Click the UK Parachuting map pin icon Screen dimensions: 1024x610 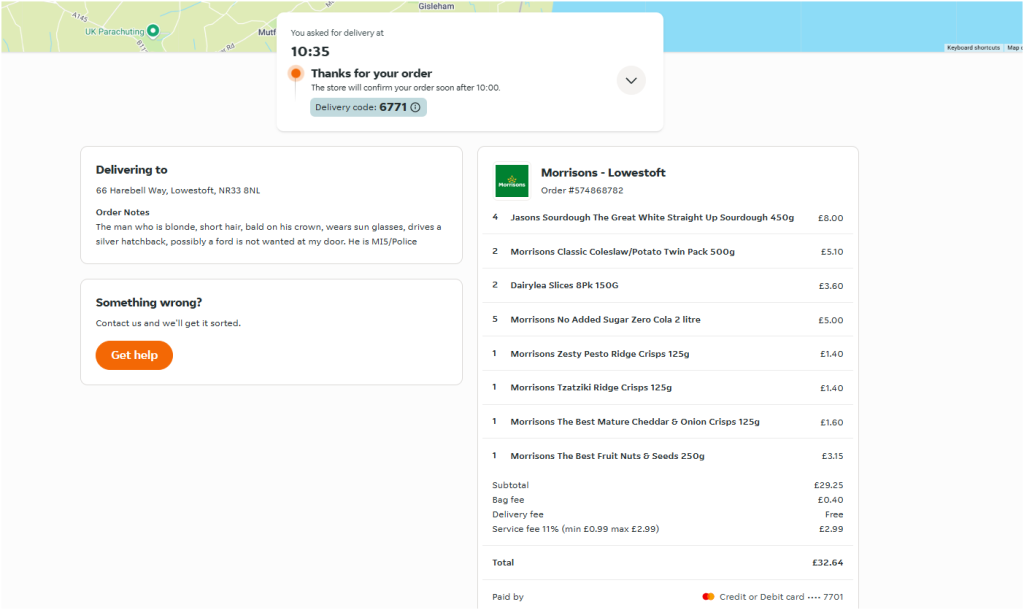(x=153, y=31)
